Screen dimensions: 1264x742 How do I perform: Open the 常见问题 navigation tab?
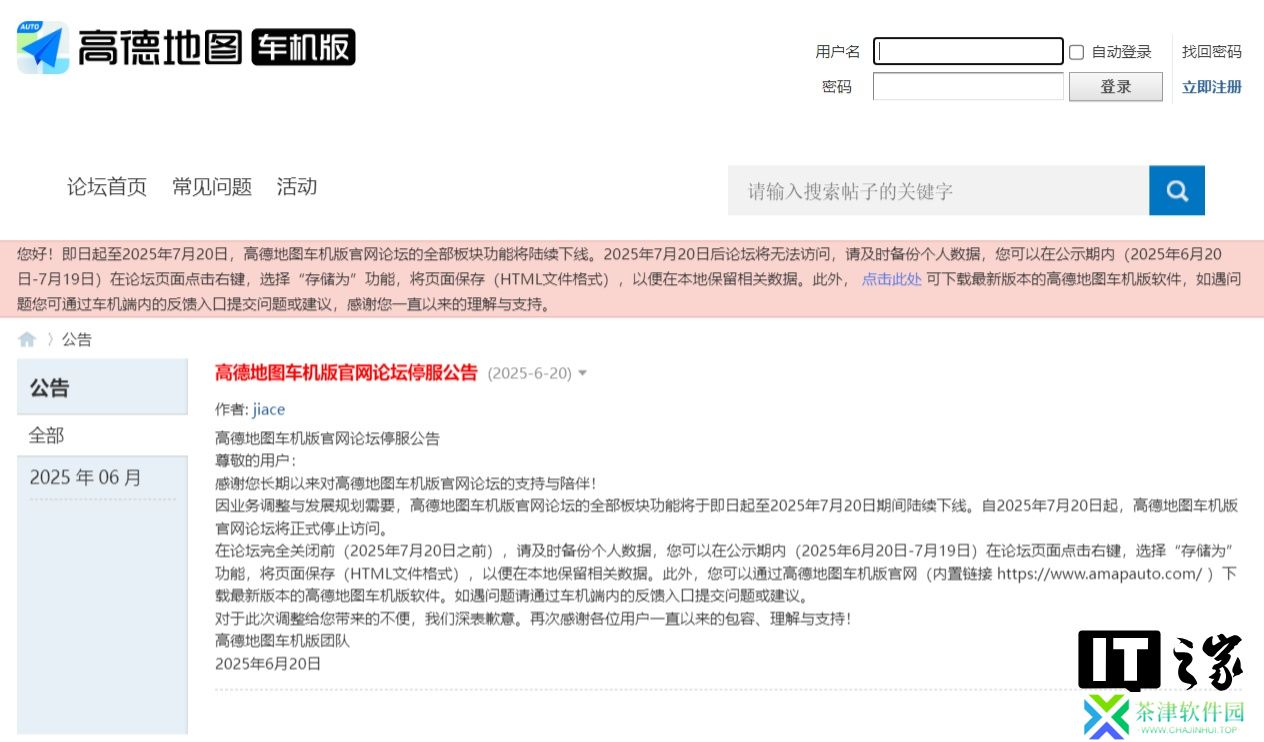(212, 186)
